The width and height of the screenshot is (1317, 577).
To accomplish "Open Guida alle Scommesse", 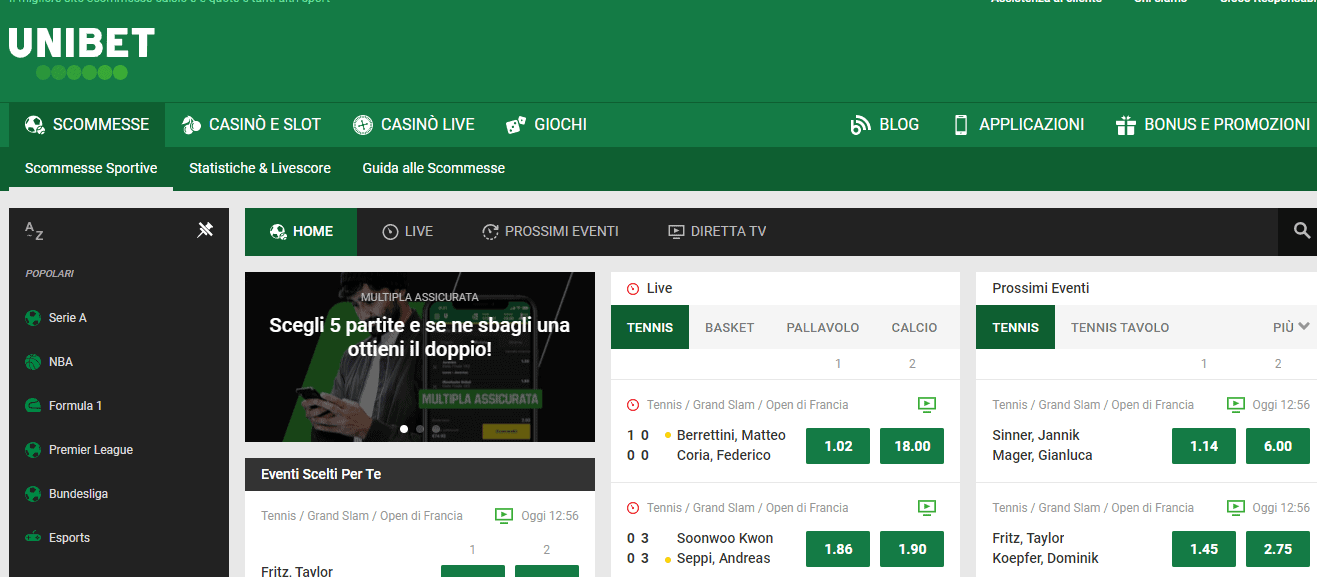I will (x=433, y=168).
